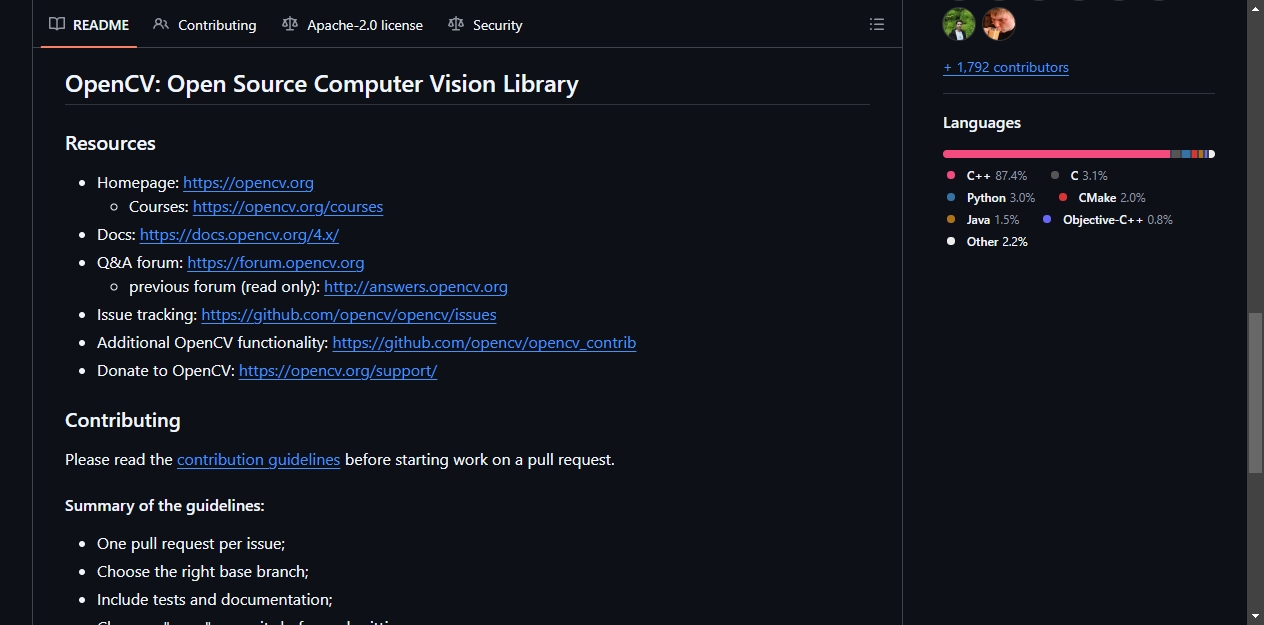Click the 'One pull request per issue;' item
This screenshot has height=625, width=1264.
[191, 544]
